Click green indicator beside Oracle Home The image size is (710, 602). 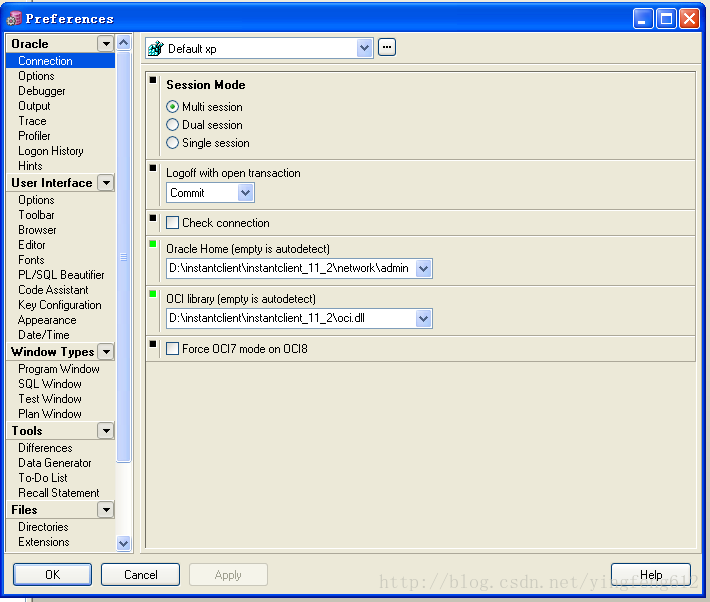tap(153, 244)
